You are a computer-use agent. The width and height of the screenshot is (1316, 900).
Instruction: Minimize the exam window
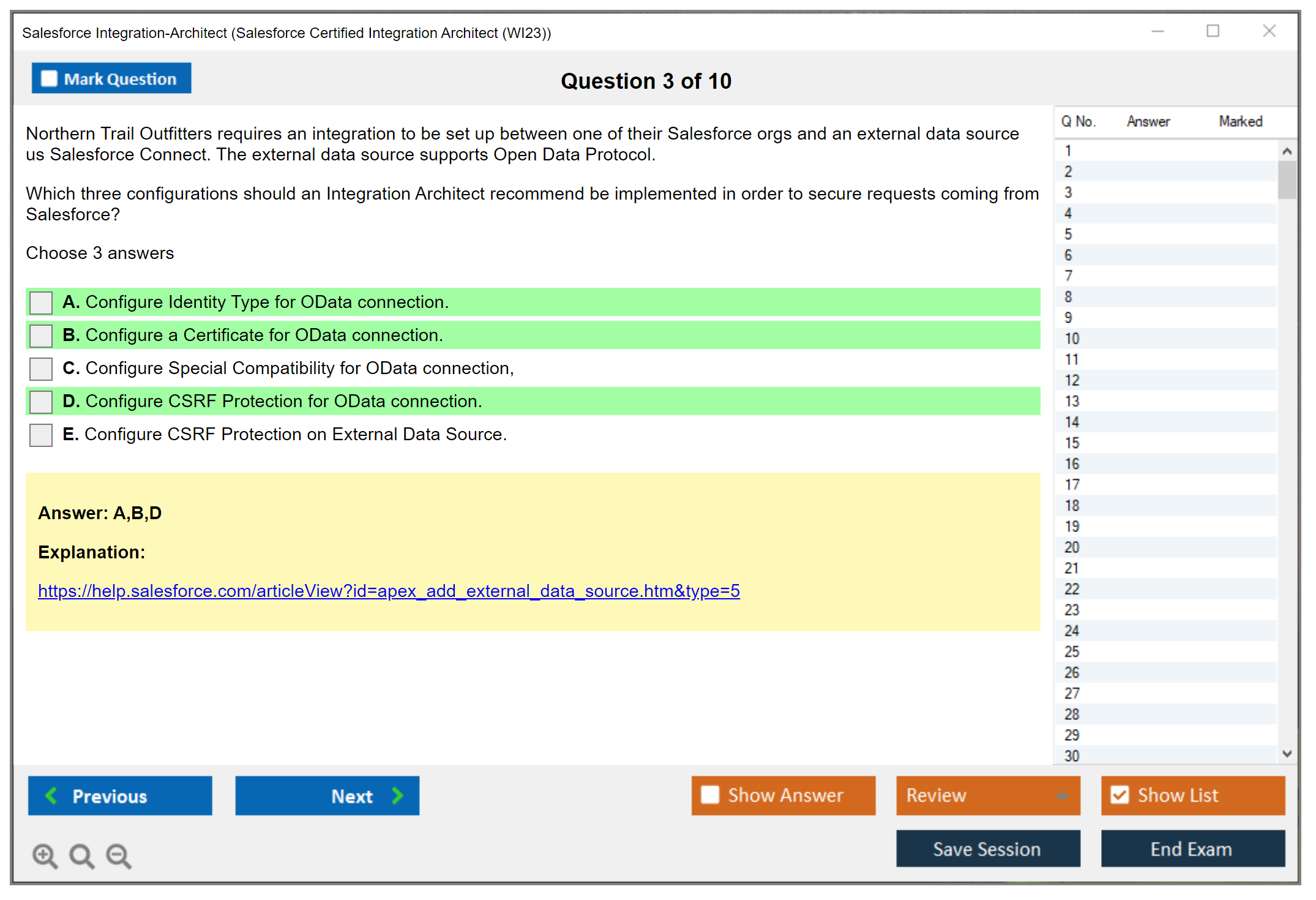pos(1157,31)
